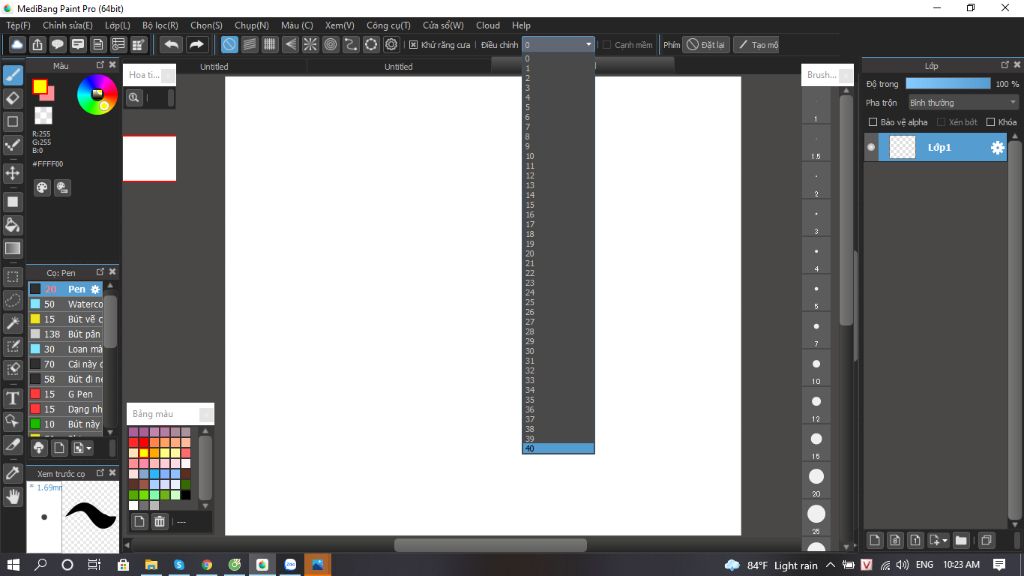This screenshot has height=576, width=1024.
Task: Enable Xén bớt clipping checkbox
Action: pos(941,122)
